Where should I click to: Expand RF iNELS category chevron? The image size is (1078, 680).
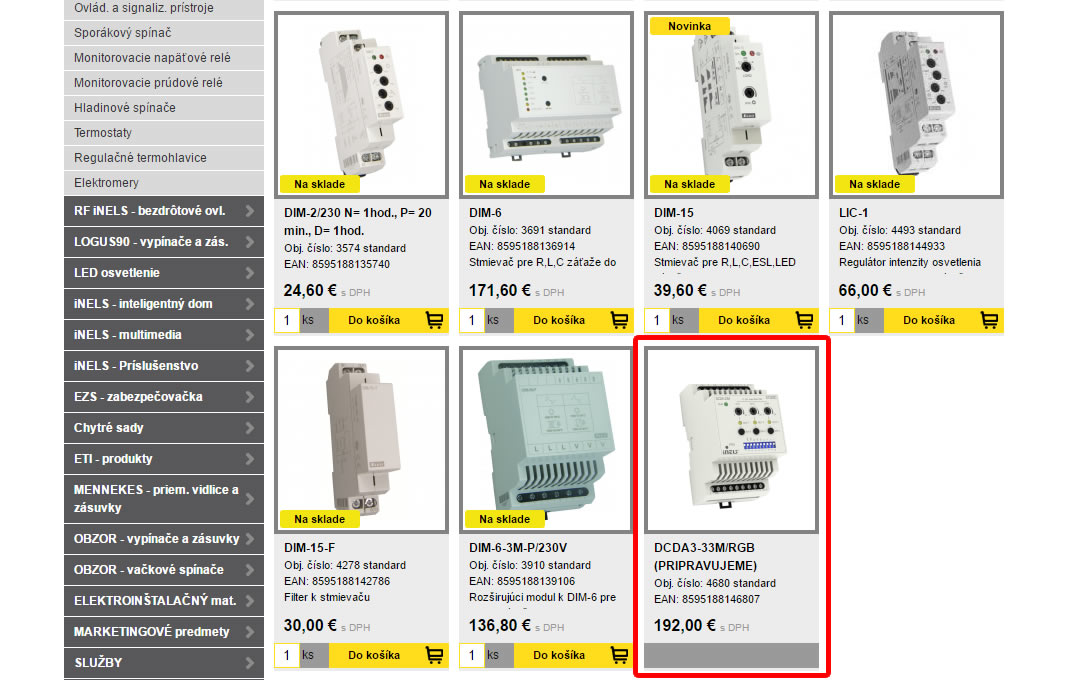pyautogui.click(x=250, y=211)
